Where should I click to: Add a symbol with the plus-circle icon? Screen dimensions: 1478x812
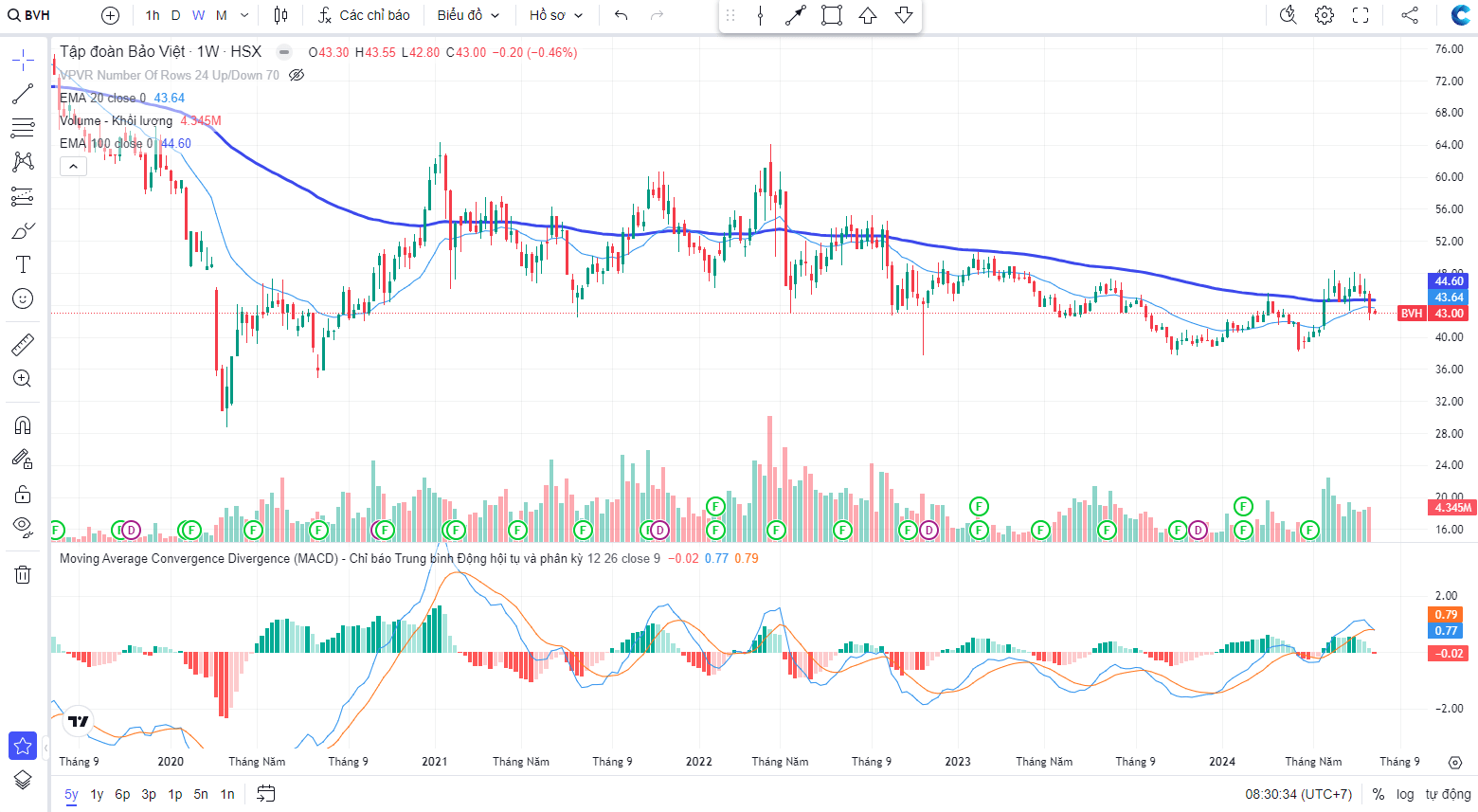110,15
